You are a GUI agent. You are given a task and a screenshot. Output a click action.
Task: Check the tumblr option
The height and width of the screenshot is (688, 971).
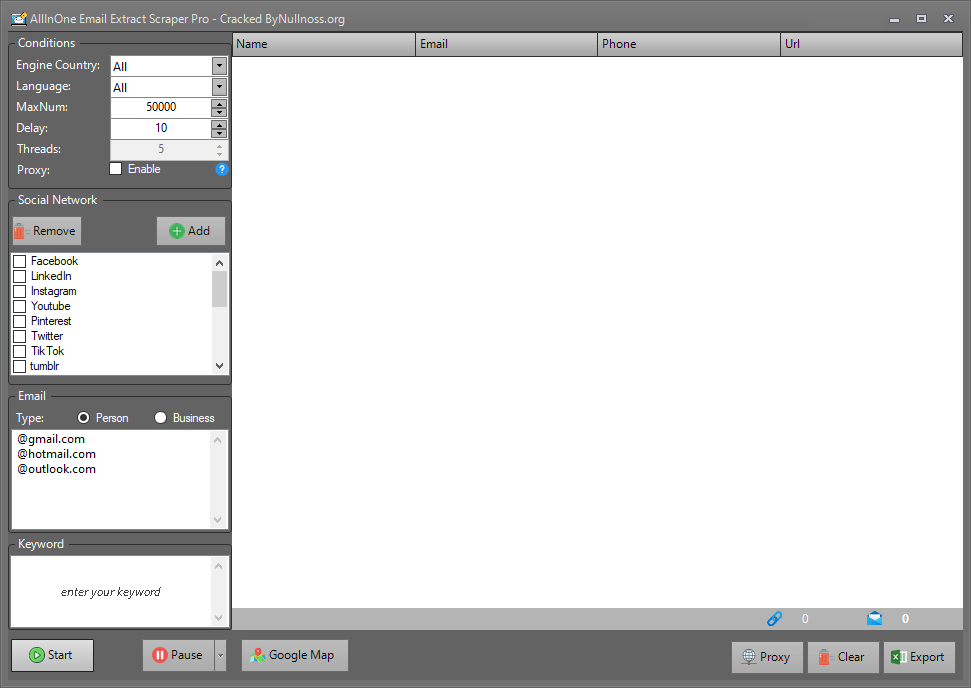coord(20,366)
